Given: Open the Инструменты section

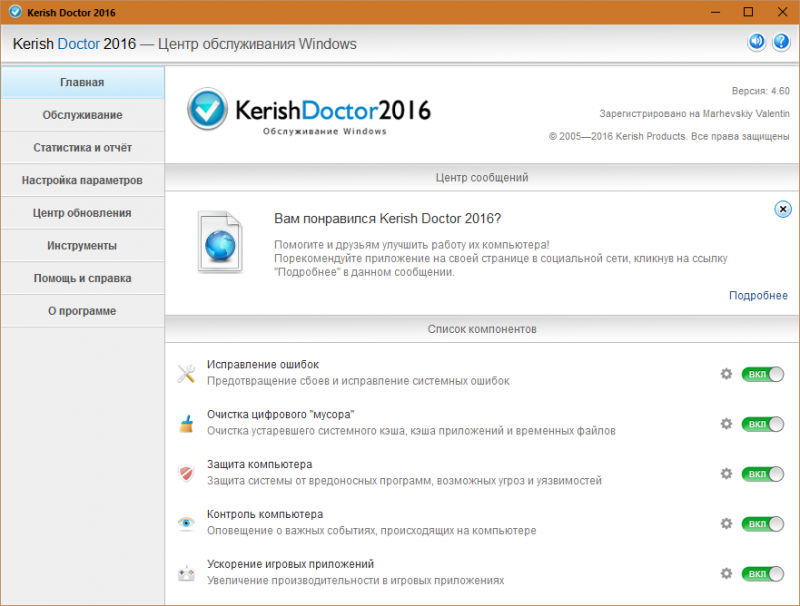Looking at the screenshot, I should 82,245.
